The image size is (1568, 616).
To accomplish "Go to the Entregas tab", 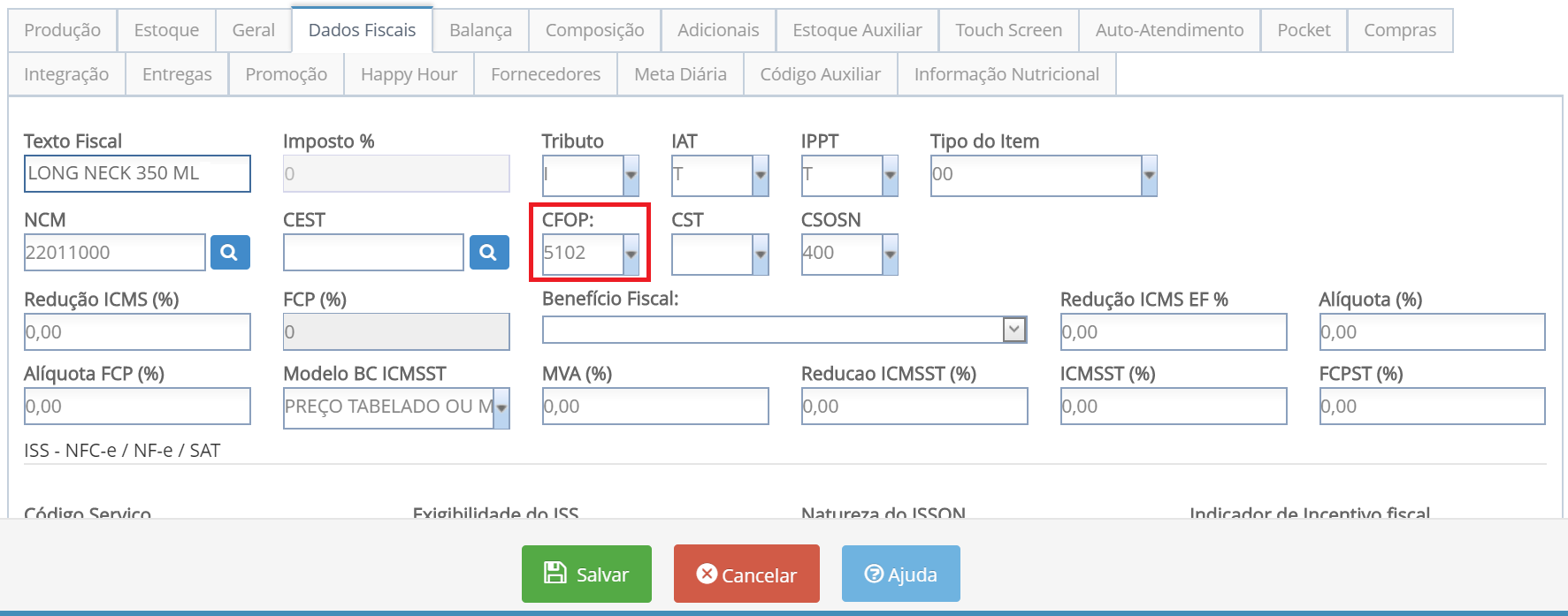I will [x=177, y=74].
